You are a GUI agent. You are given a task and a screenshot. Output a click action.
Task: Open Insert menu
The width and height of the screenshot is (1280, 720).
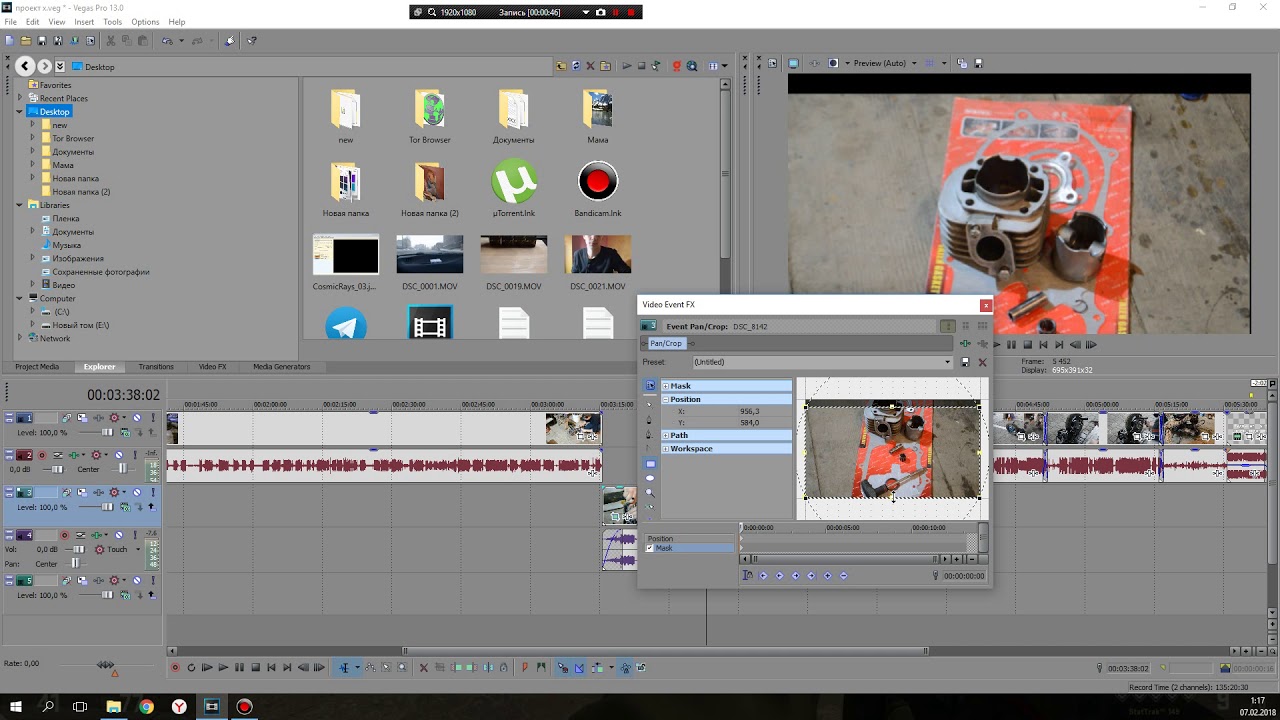[x=84, y=22]
